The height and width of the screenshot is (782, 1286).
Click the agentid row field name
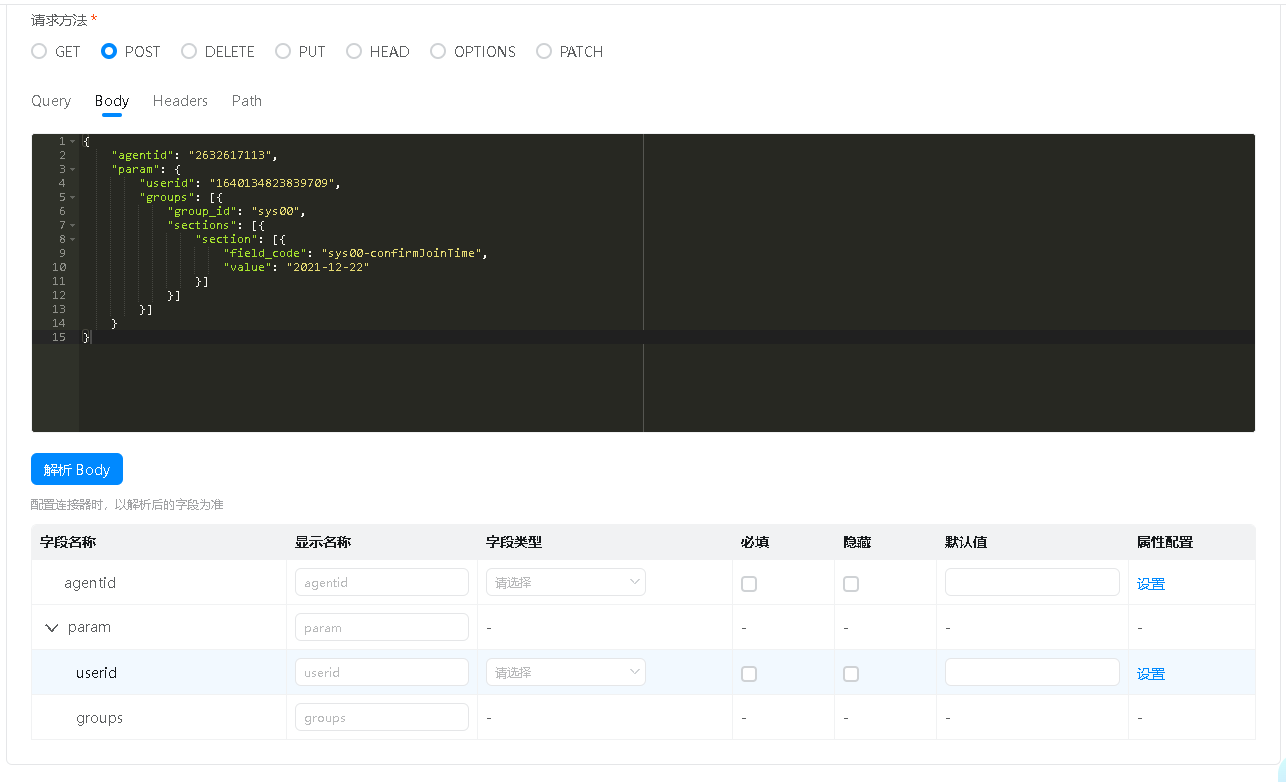click(x=90, y=583)
